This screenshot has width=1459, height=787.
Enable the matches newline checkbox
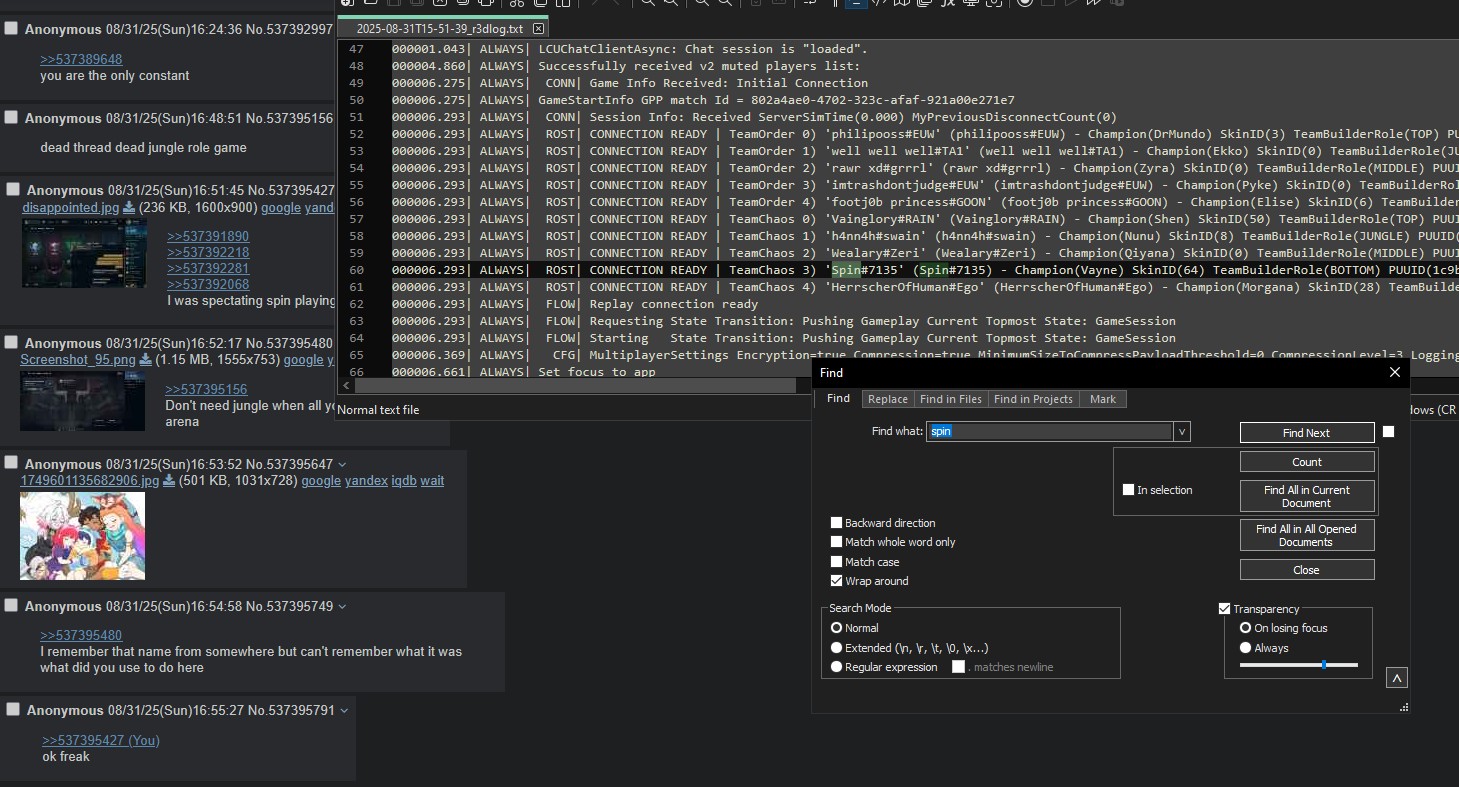point(958,667)
